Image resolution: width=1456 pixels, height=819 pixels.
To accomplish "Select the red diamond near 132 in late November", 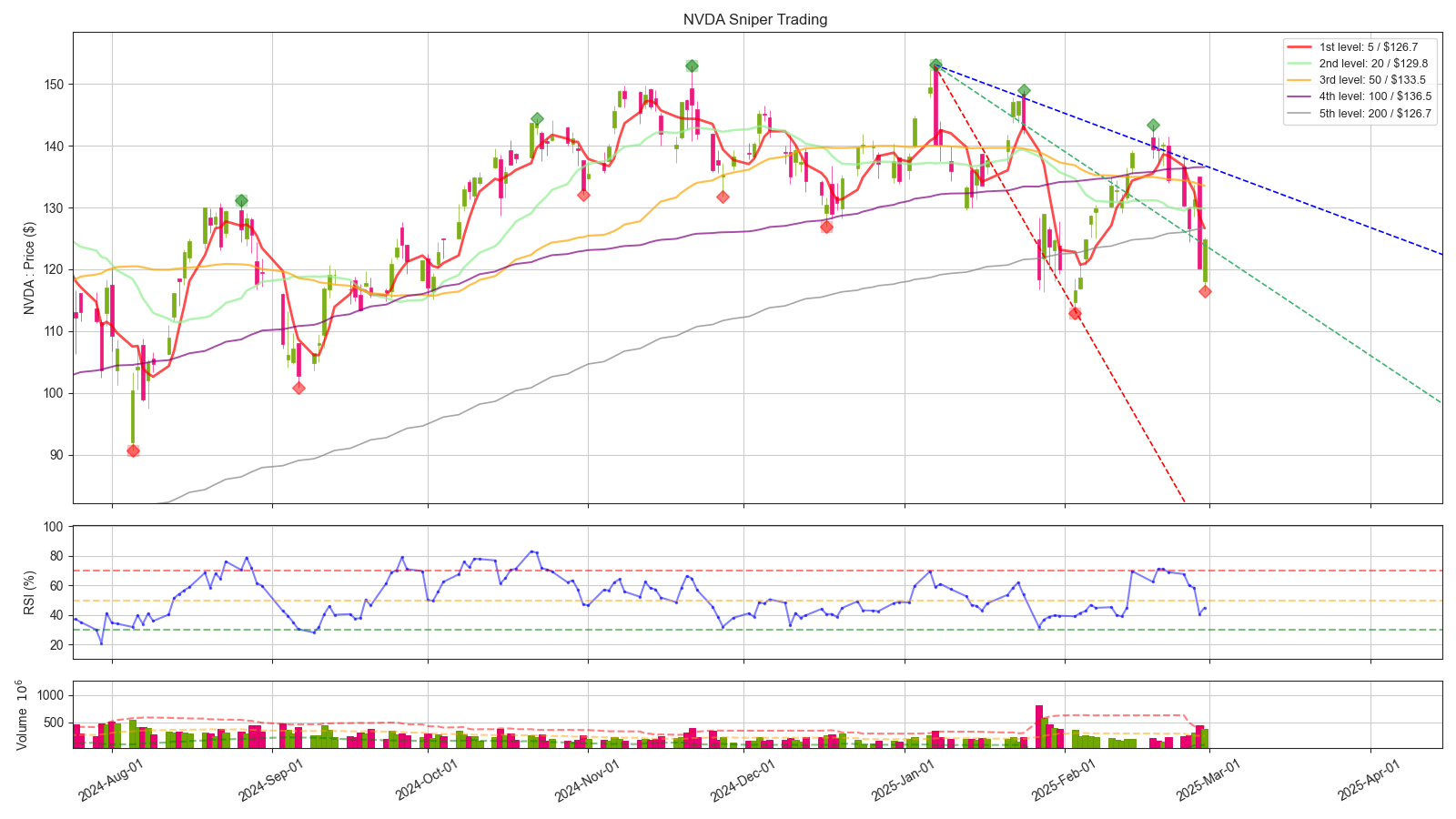I will click(x=723, y=197).
